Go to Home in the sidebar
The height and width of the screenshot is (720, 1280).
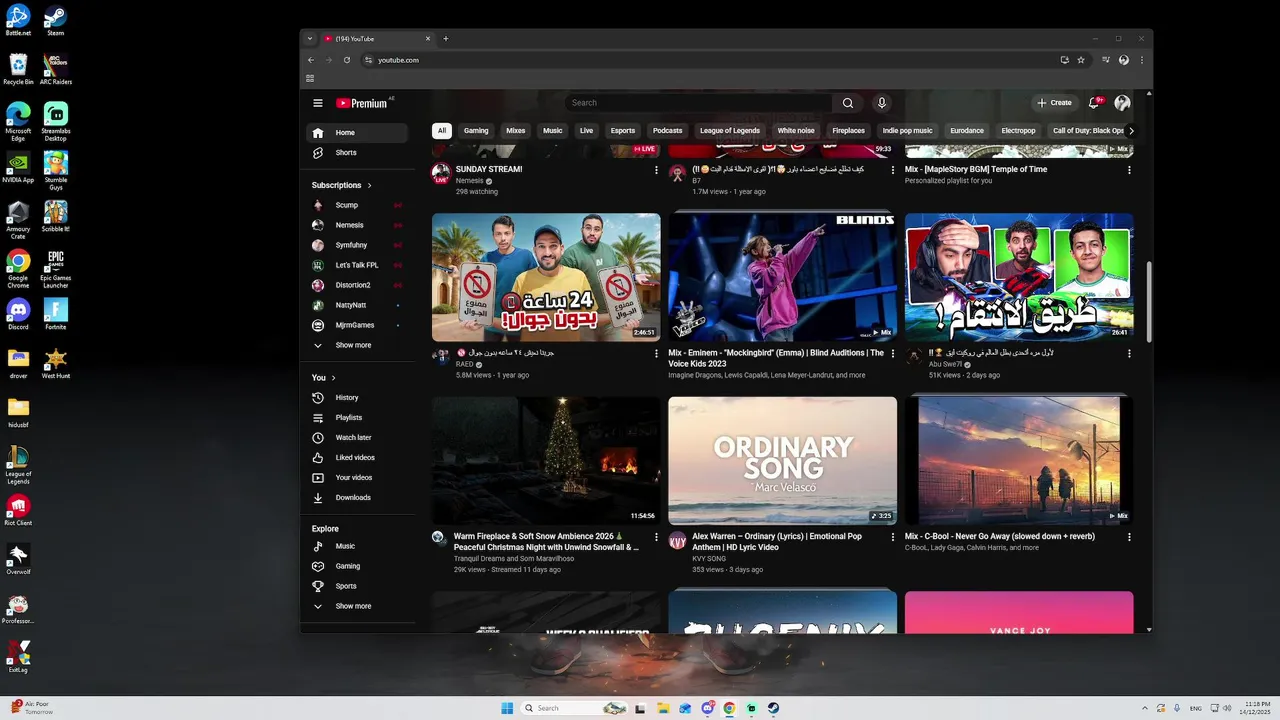pos(357,133)
